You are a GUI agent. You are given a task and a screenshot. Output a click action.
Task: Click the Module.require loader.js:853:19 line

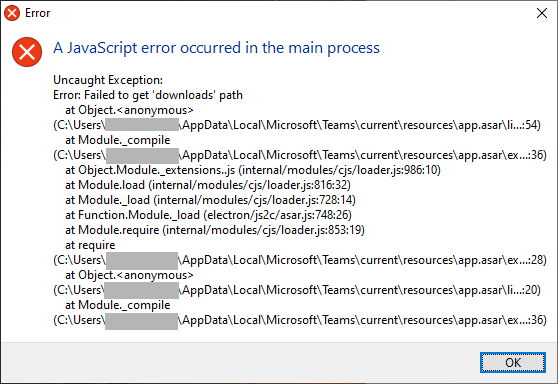[x=215, y=230]
